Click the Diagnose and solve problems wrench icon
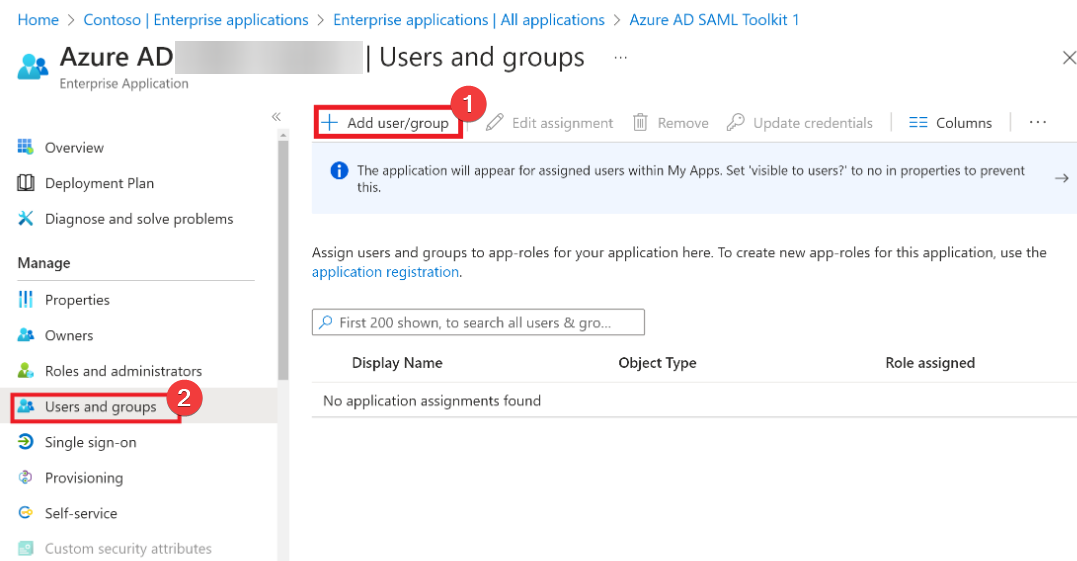This screenshot has width=1077, height=561. pyautogui.click(x=25, y=218)
